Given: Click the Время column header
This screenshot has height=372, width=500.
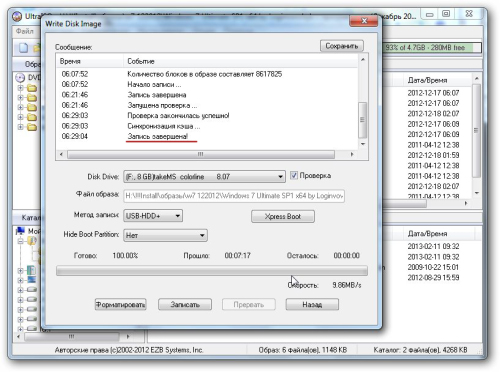Looking at the screenshot, I should pyautogui.click(x=90, y=61).
